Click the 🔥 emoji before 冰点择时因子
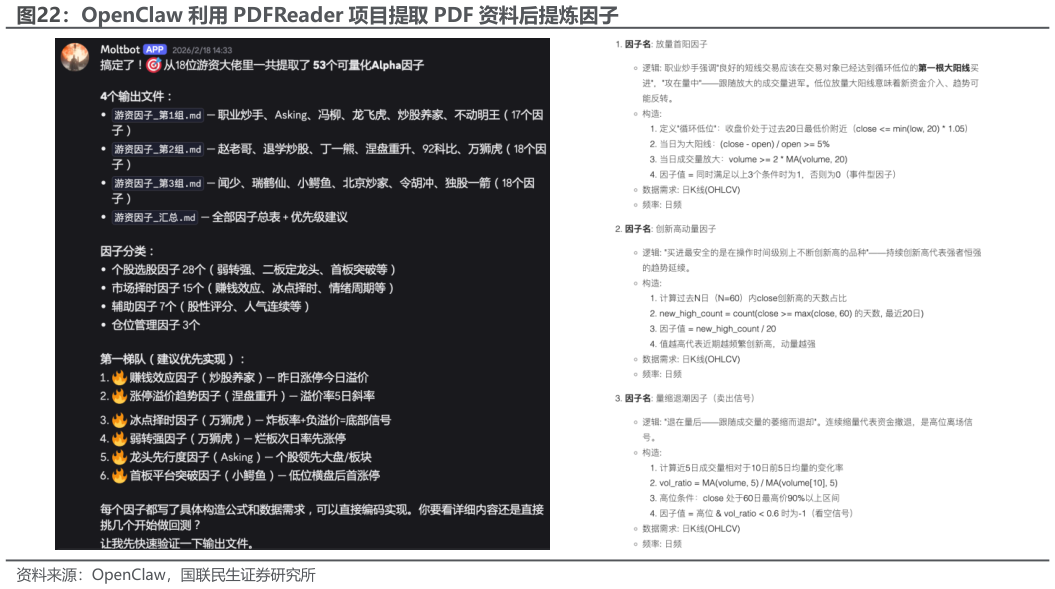The height and width of the screenshot is (589, 1055). point(117,419)
